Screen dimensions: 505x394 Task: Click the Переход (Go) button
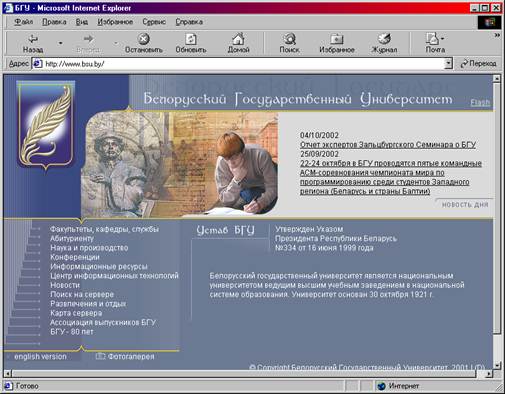point(479,63)
